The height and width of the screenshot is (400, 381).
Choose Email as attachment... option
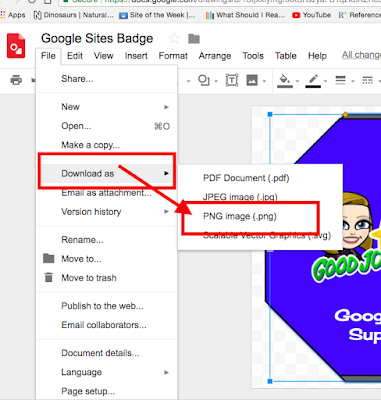coord(106,193)
